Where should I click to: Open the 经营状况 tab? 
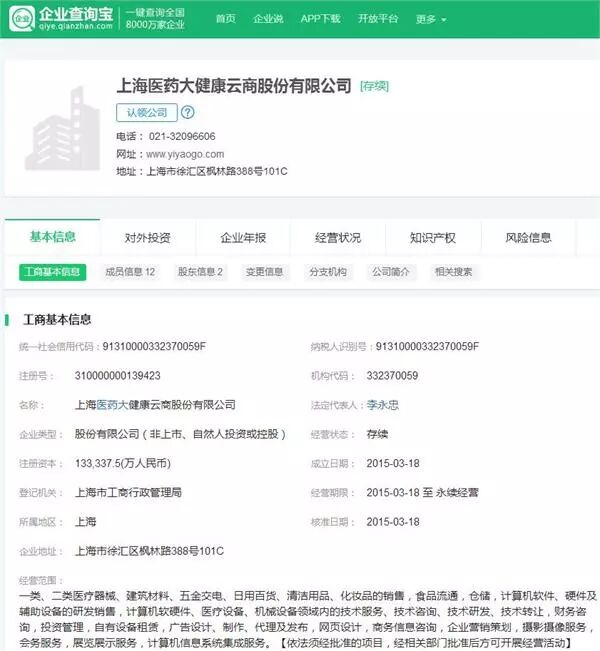[338, 238]
